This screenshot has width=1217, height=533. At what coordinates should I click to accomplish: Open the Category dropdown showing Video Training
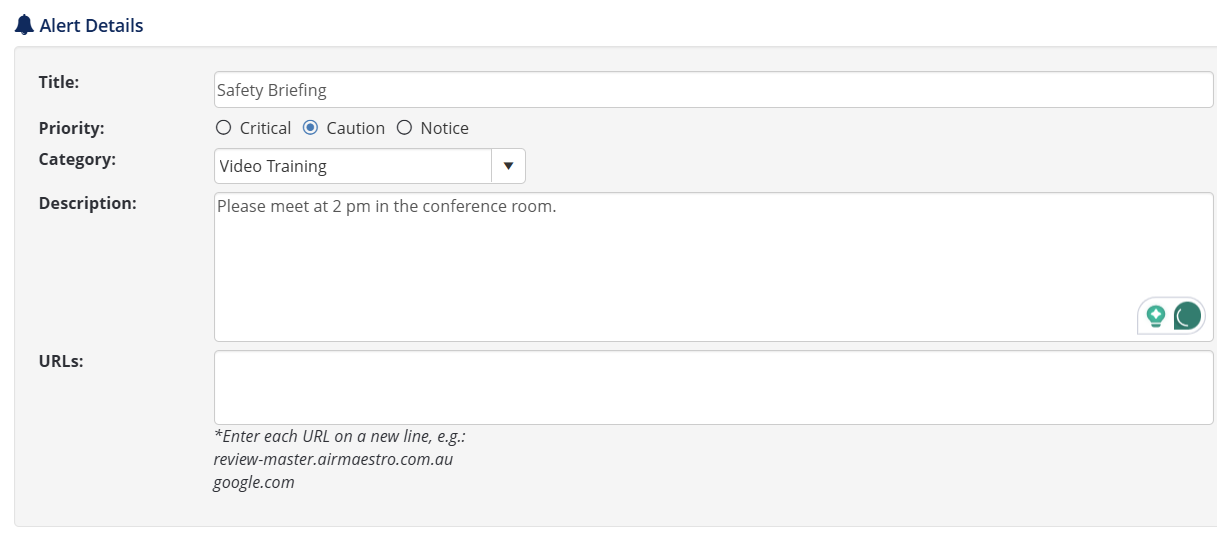353,166
